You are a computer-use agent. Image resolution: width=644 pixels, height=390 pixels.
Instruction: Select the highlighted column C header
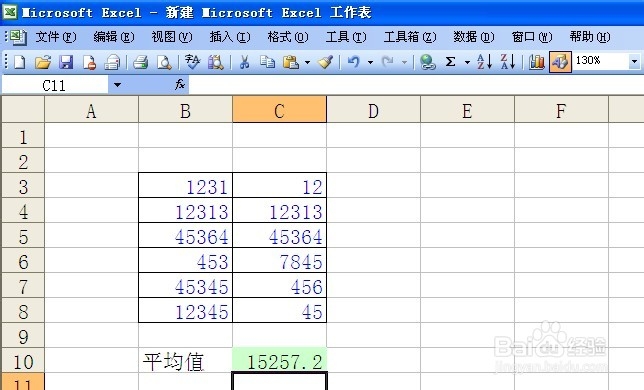tap(279, 110)
